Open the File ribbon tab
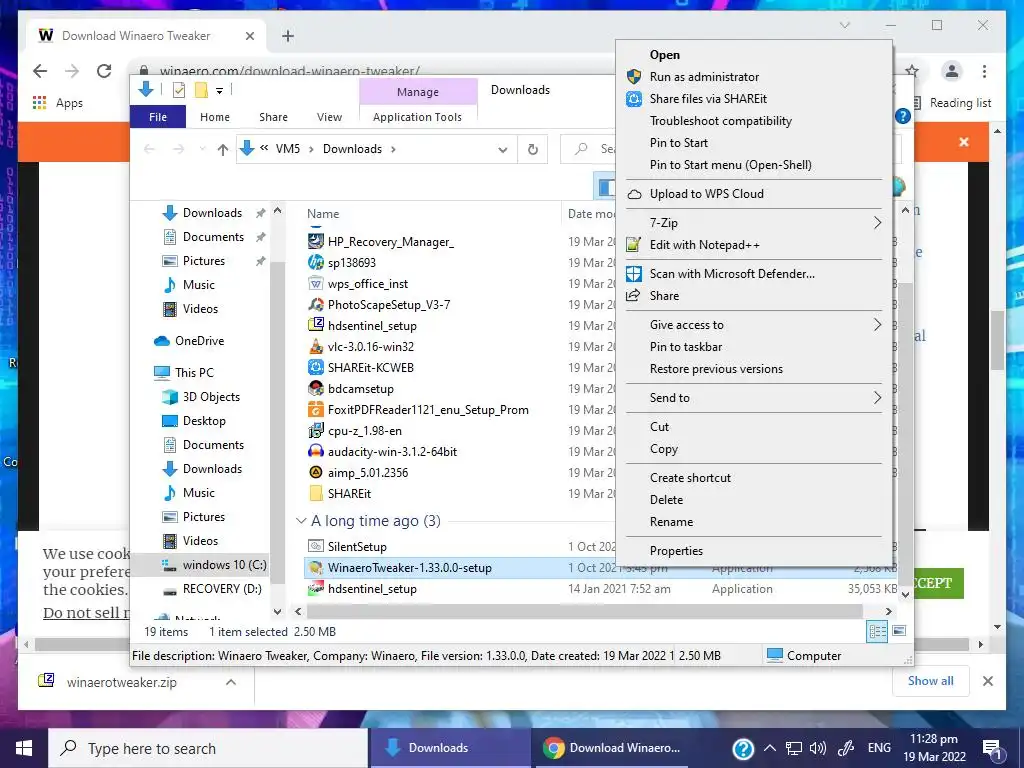Image resolution: width=1024 pixels, height=768 pixels. (158, 117)
